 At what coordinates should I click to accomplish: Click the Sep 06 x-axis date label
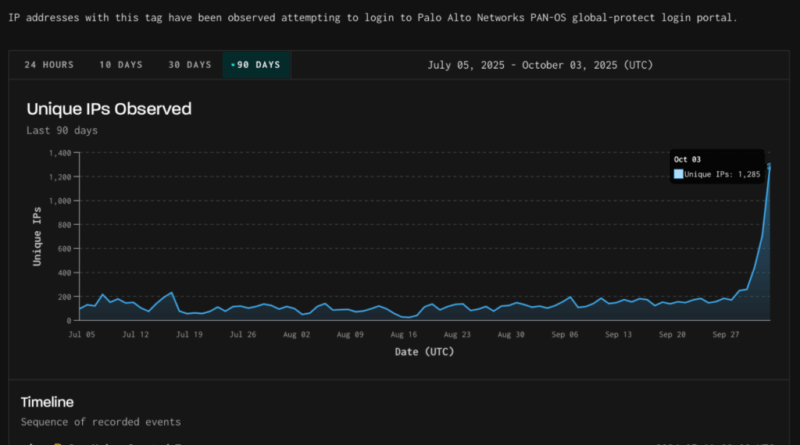(x=565, y=334)
